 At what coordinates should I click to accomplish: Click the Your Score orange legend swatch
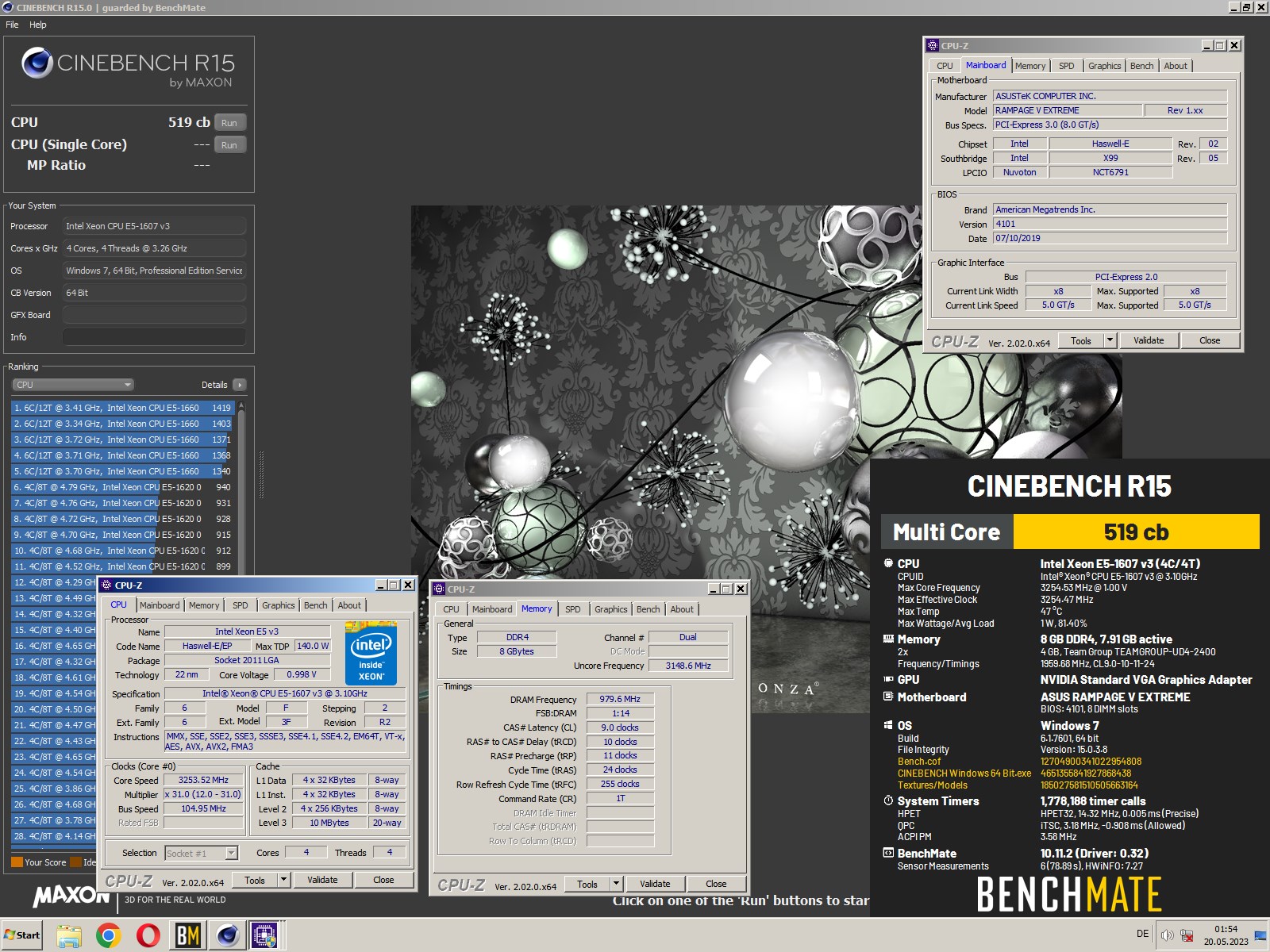[17, 862]
